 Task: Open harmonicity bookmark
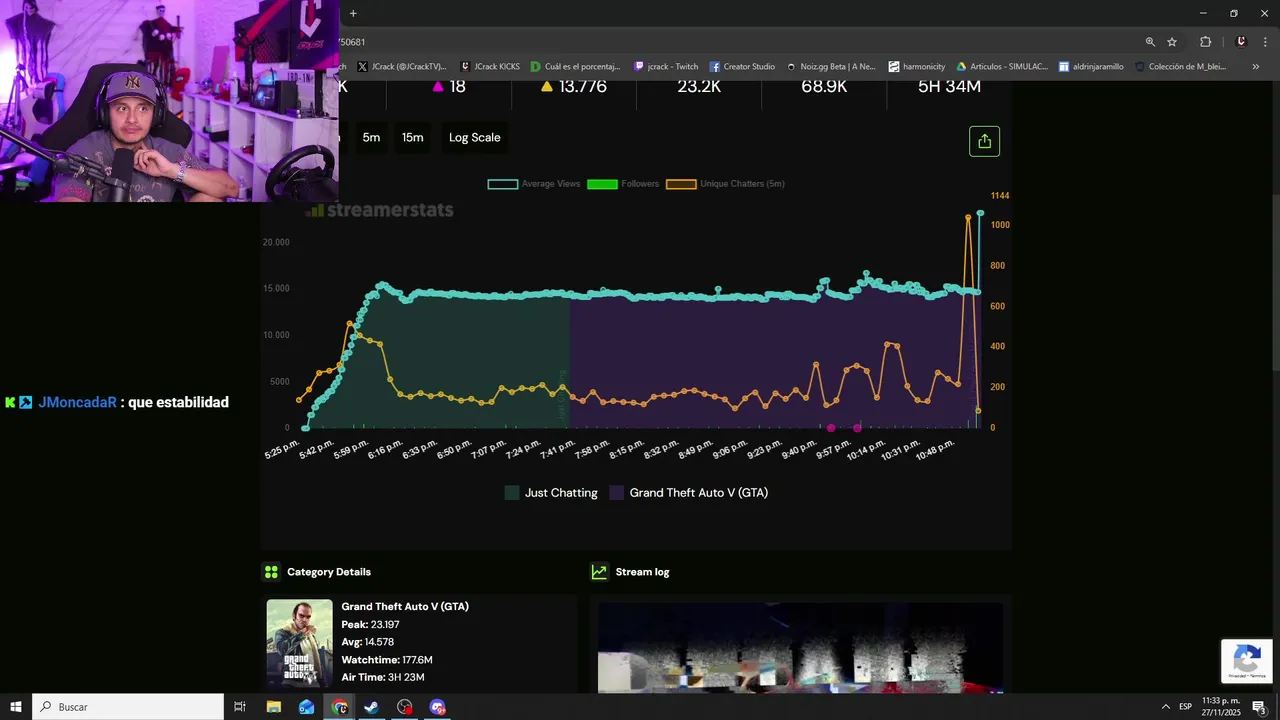[x=917, y=67]
